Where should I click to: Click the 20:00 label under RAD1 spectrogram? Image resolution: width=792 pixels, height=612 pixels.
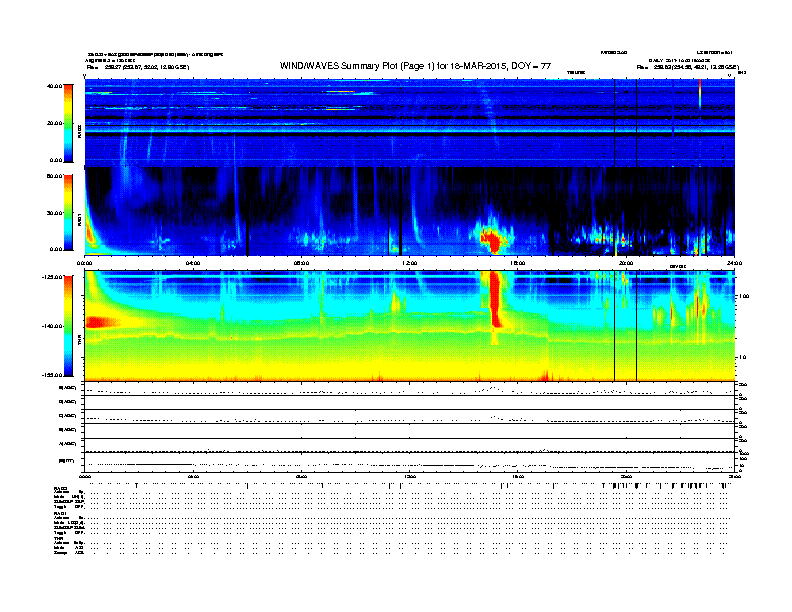626,263
